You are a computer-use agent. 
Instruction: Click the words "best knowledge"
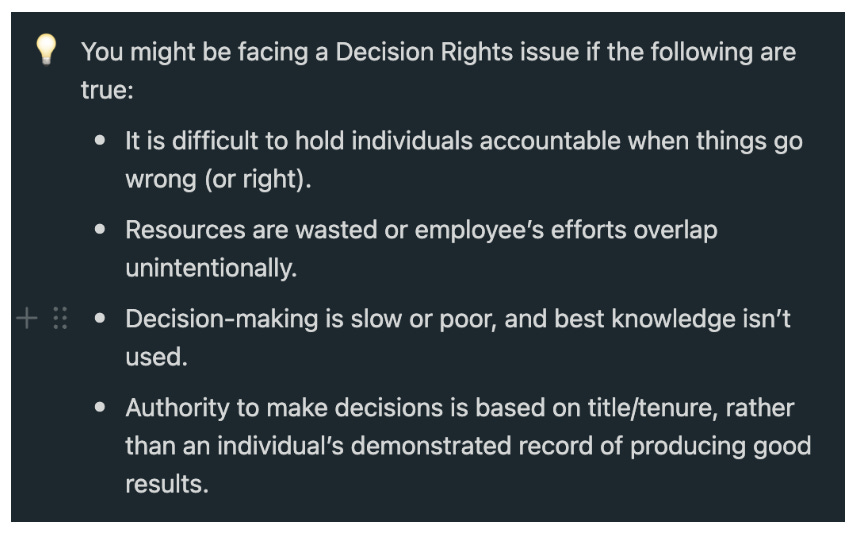pyautogui.click(x=645, y=319)
